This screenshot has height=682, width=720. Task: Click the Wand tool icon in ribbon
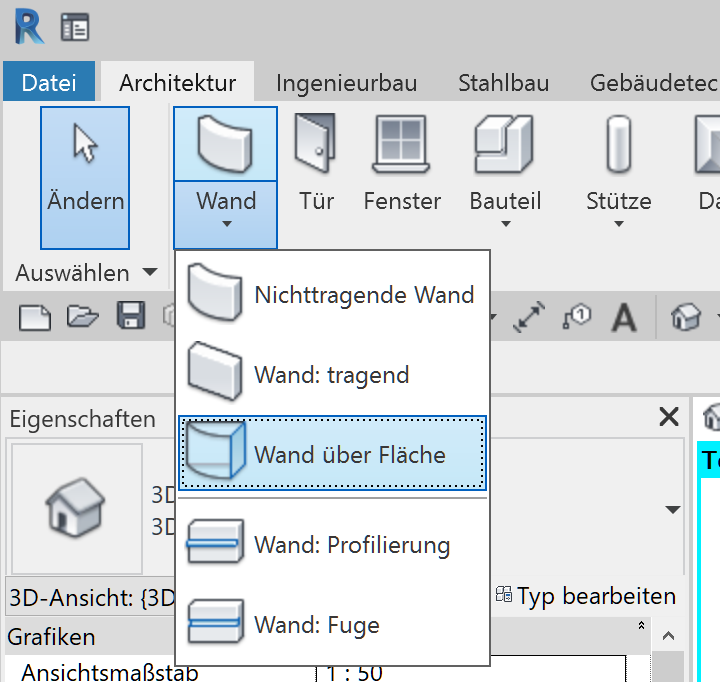coord(225,143)
